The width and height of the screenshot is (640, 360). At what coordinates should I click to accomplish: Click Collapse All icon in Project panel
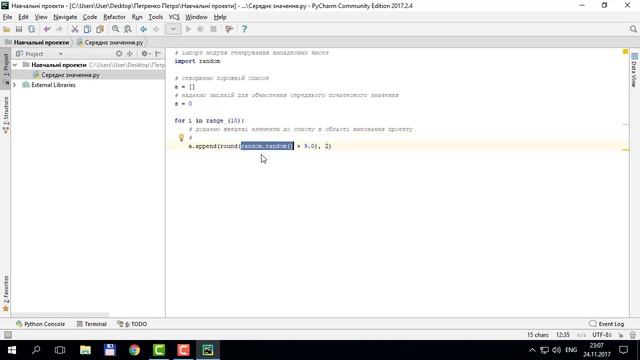point(130,54)
